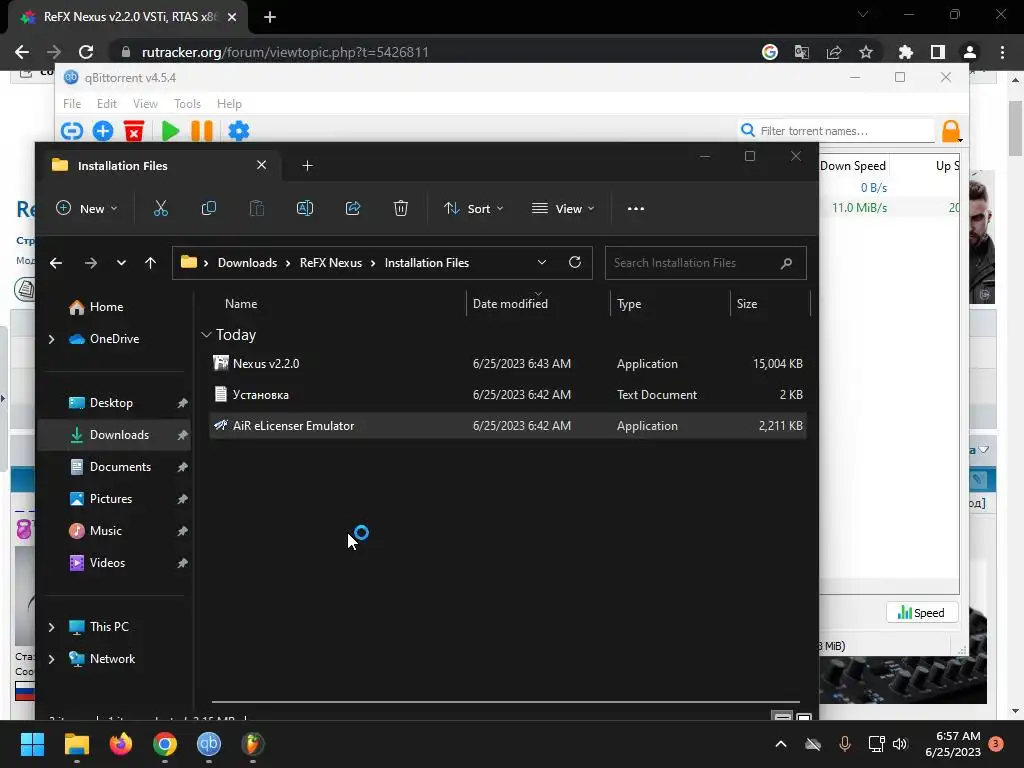Open qBittorrent View menu
This screenshot has width=1024, height=768.
[145, 104]
